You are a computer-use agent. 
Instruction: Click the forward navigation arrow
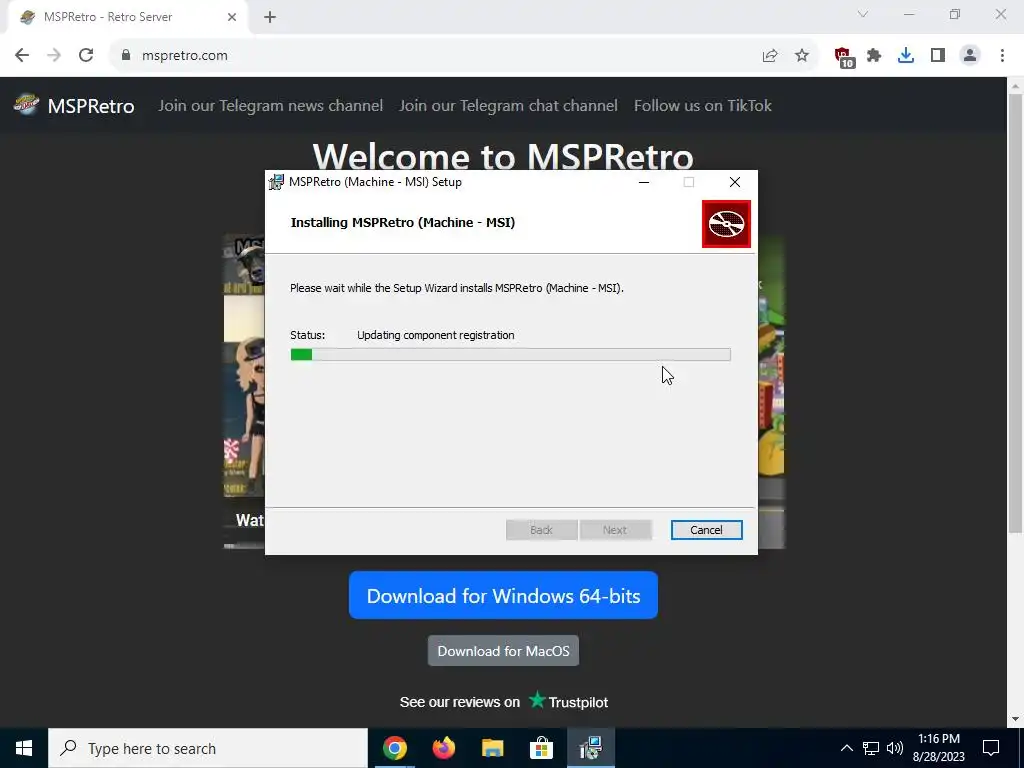point(54,56)
